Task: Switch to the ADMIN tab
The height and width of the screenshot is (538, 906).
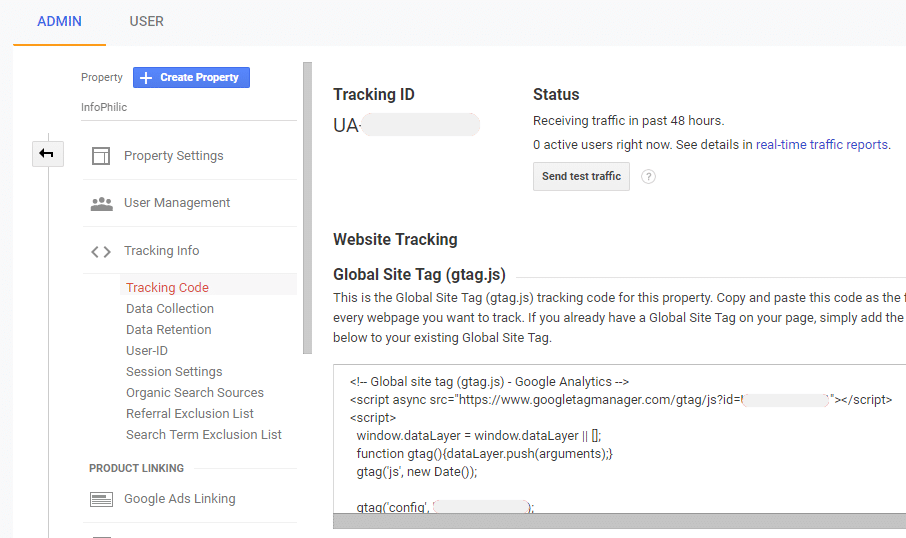Action: tap(60, 21)
